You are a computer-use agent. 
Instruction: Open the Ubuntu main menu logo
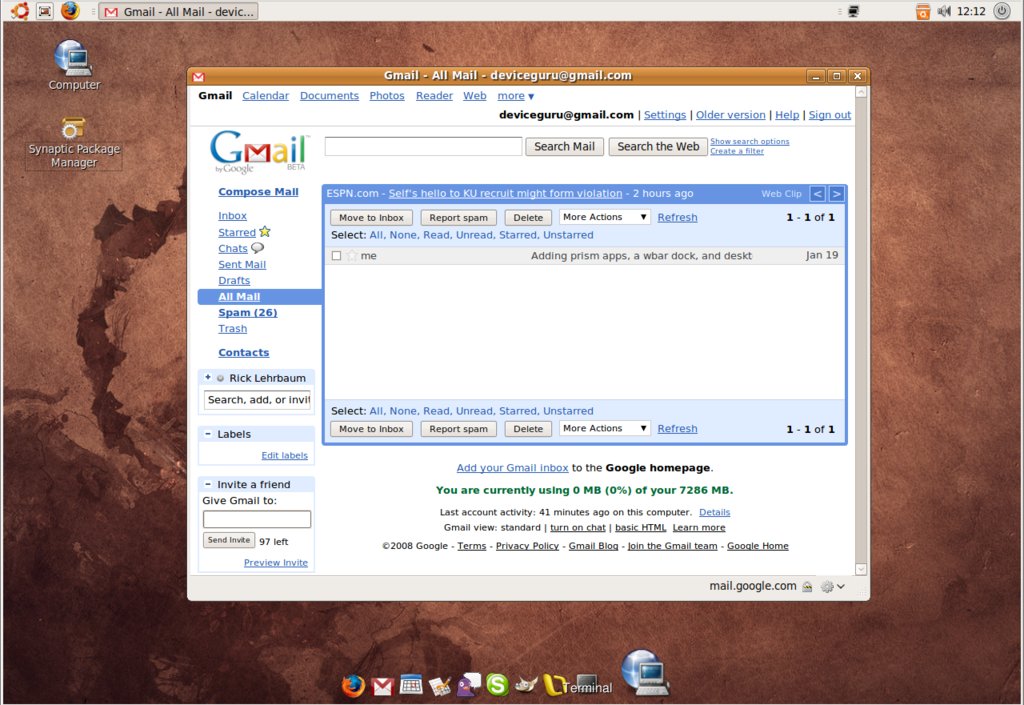point(20,11)
